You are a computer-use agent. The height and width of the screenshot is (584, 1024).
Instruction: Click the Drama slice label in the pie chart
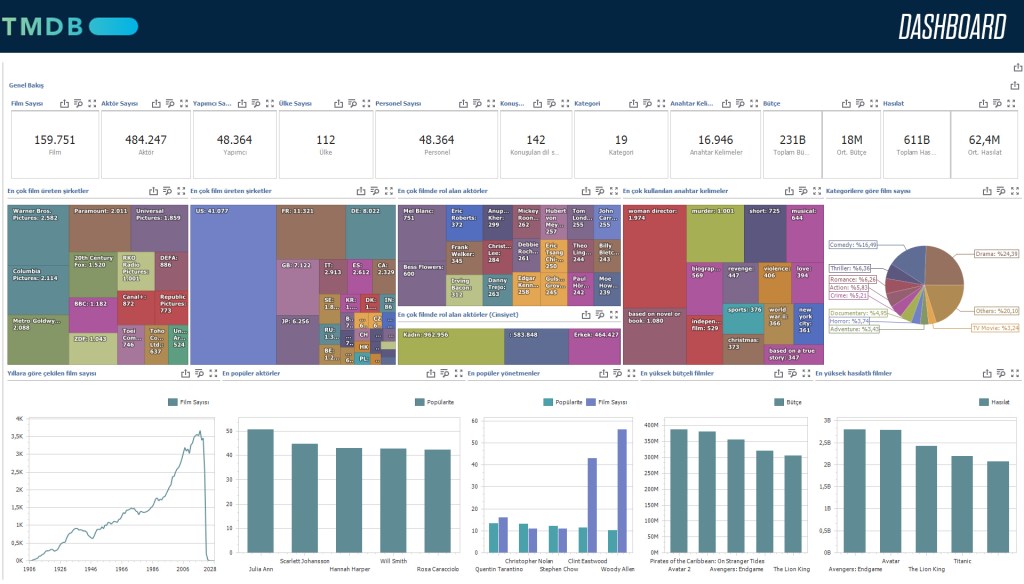click(996, 254)
